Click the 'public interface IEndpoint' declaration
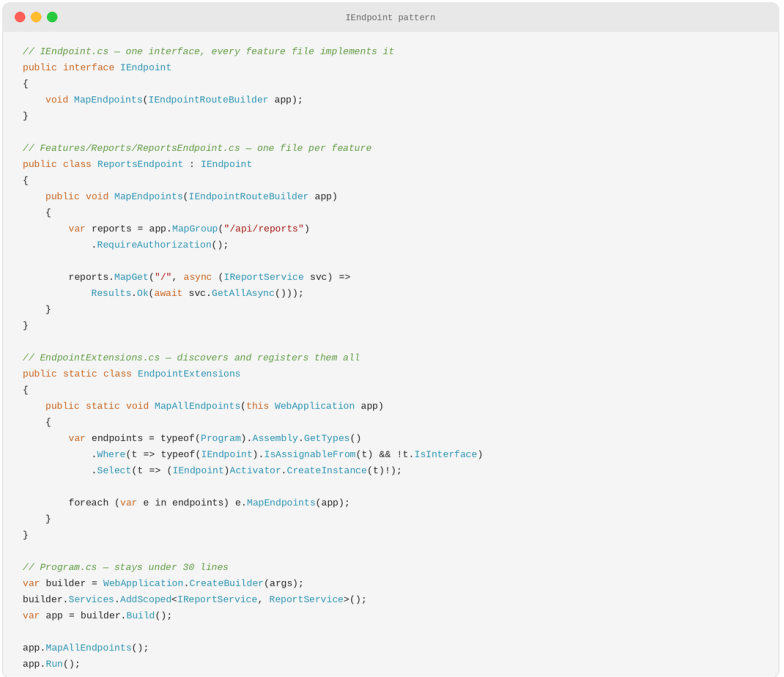Screen dimensions: 784x677 pos(96,68)
